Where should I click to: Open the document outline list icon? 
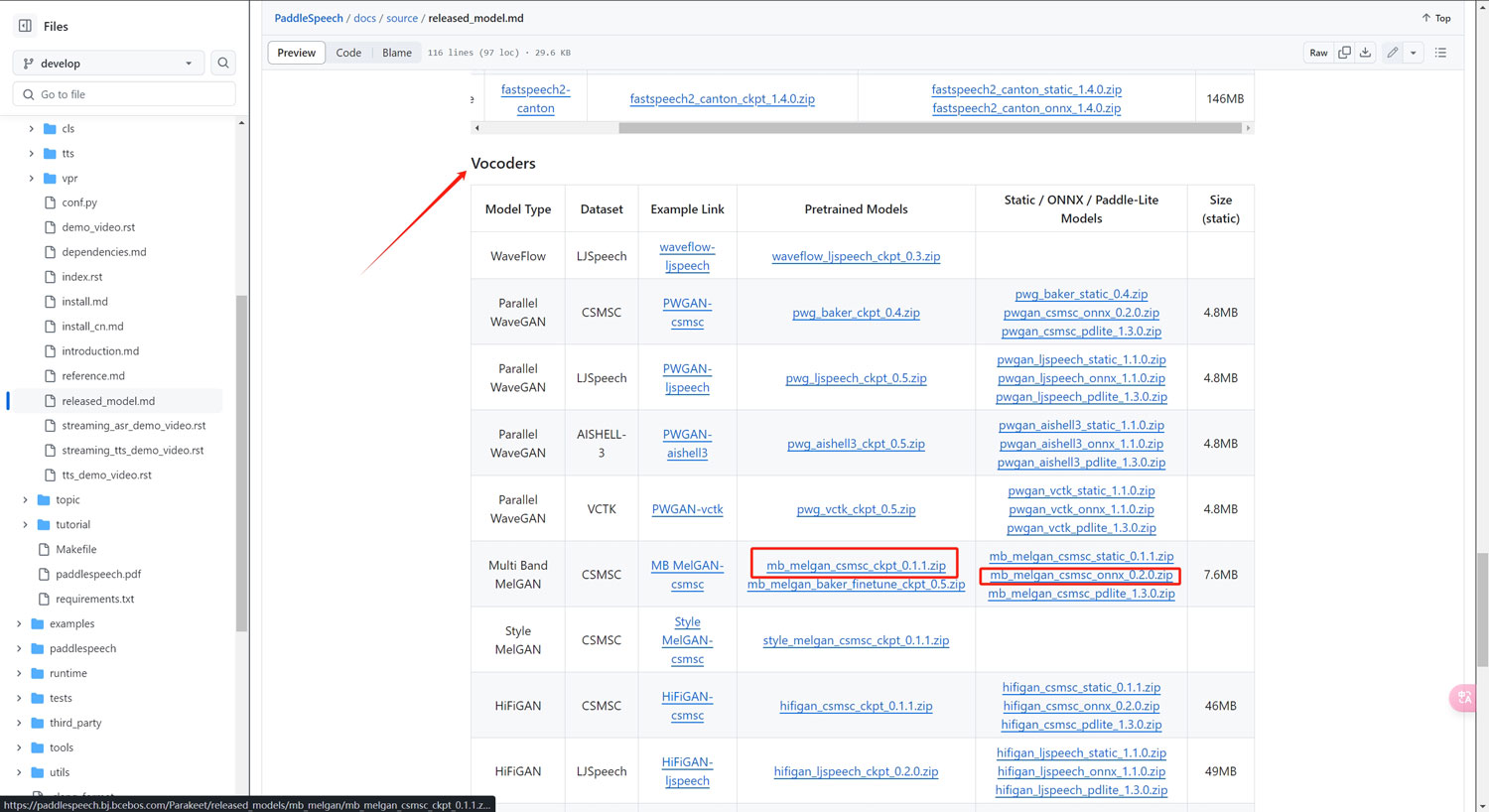pyautogui.click(x=1440, y=53)
